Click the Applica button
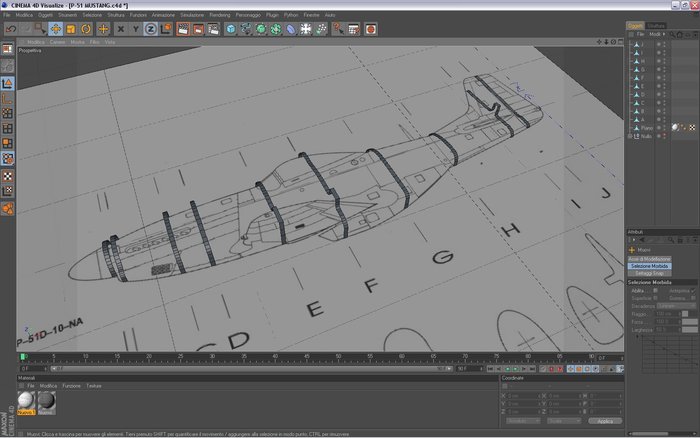Image resolution: width=700 pixels, height=438 pixels. click(x=605, y=421)
